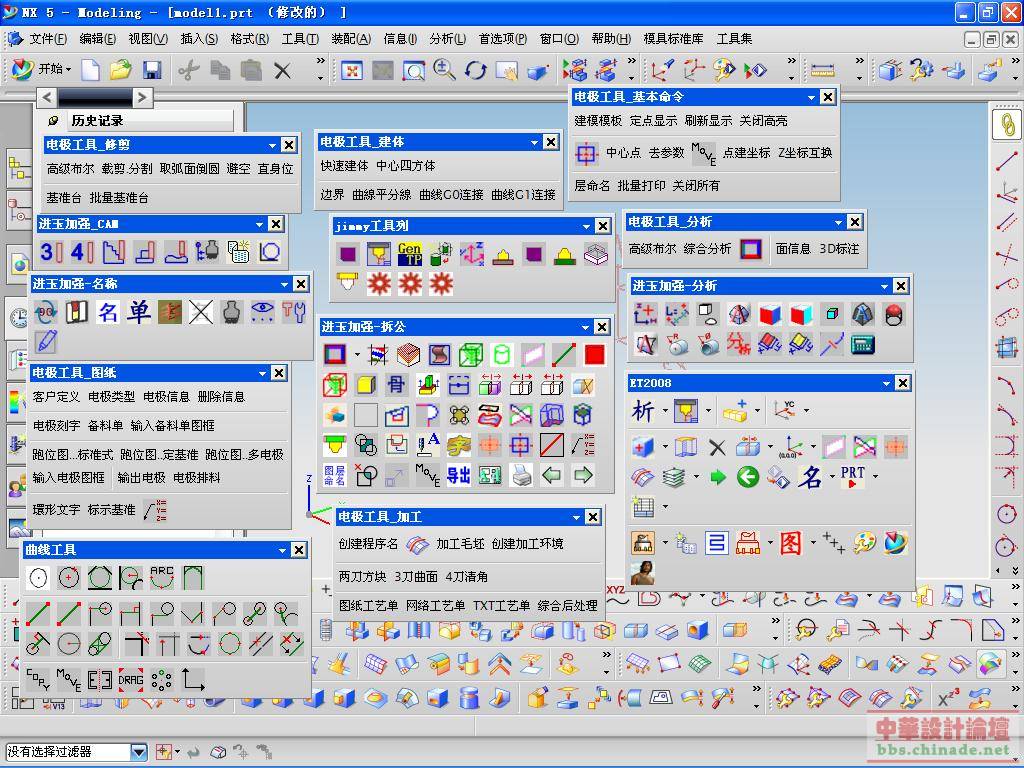Click the Delete X toolbar icon
The height and width of the screenshot is (768, 1024).
tap(282, 70)
